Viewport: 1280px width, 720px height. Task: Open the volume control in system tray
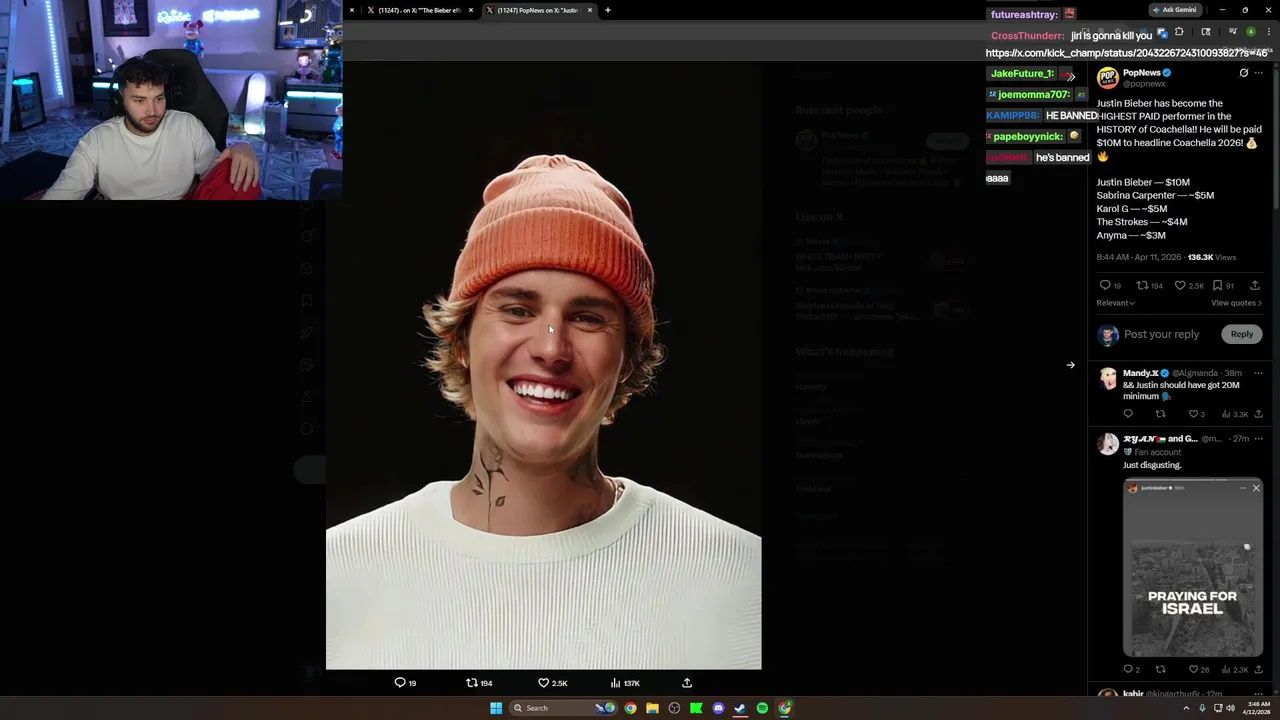pyautogui.click(x=1229, y=708)
